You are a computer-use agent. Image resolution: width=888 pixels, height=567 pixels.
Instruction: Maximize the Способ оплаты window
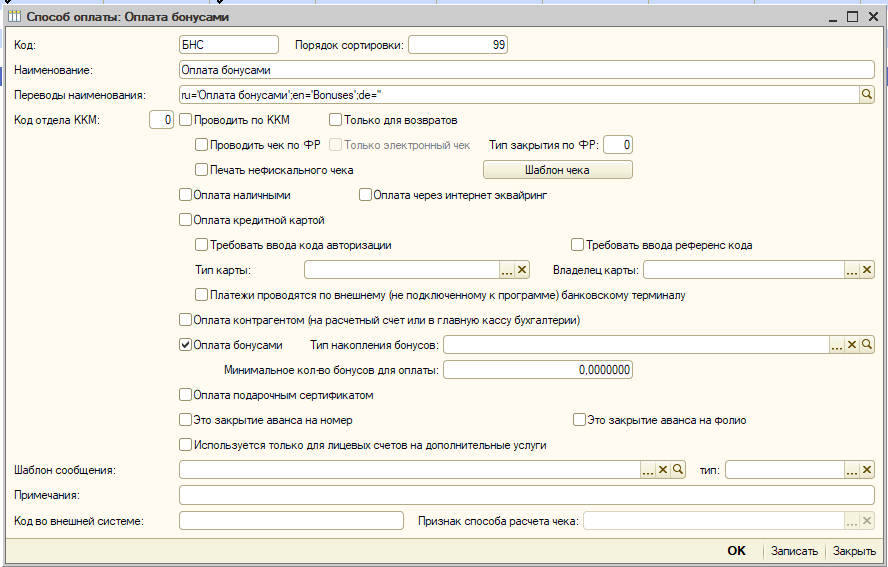pyautogui.click(x=852, y=17)
